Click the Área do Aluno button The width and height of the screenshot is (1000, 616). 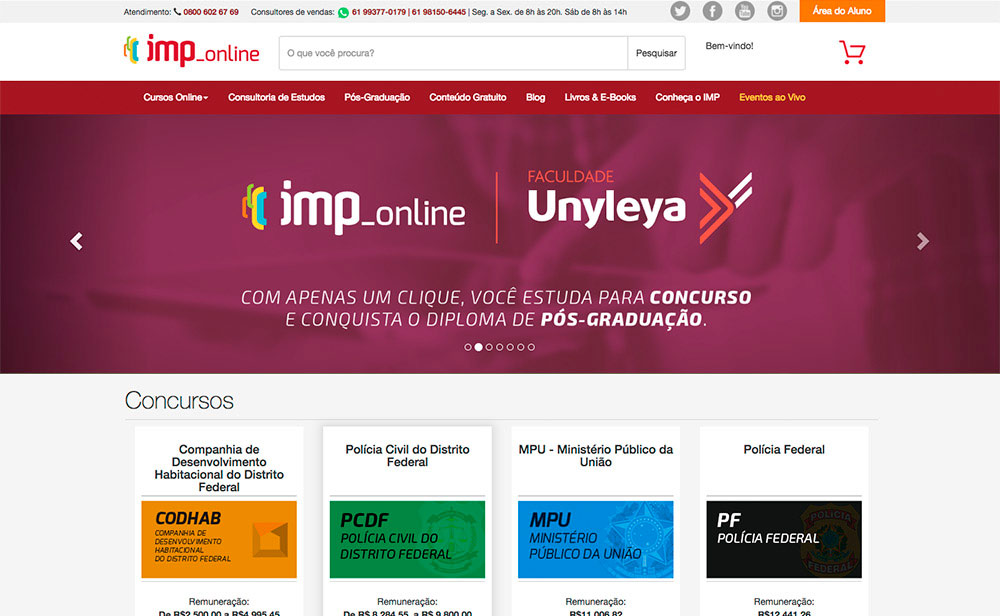(842, 11)
